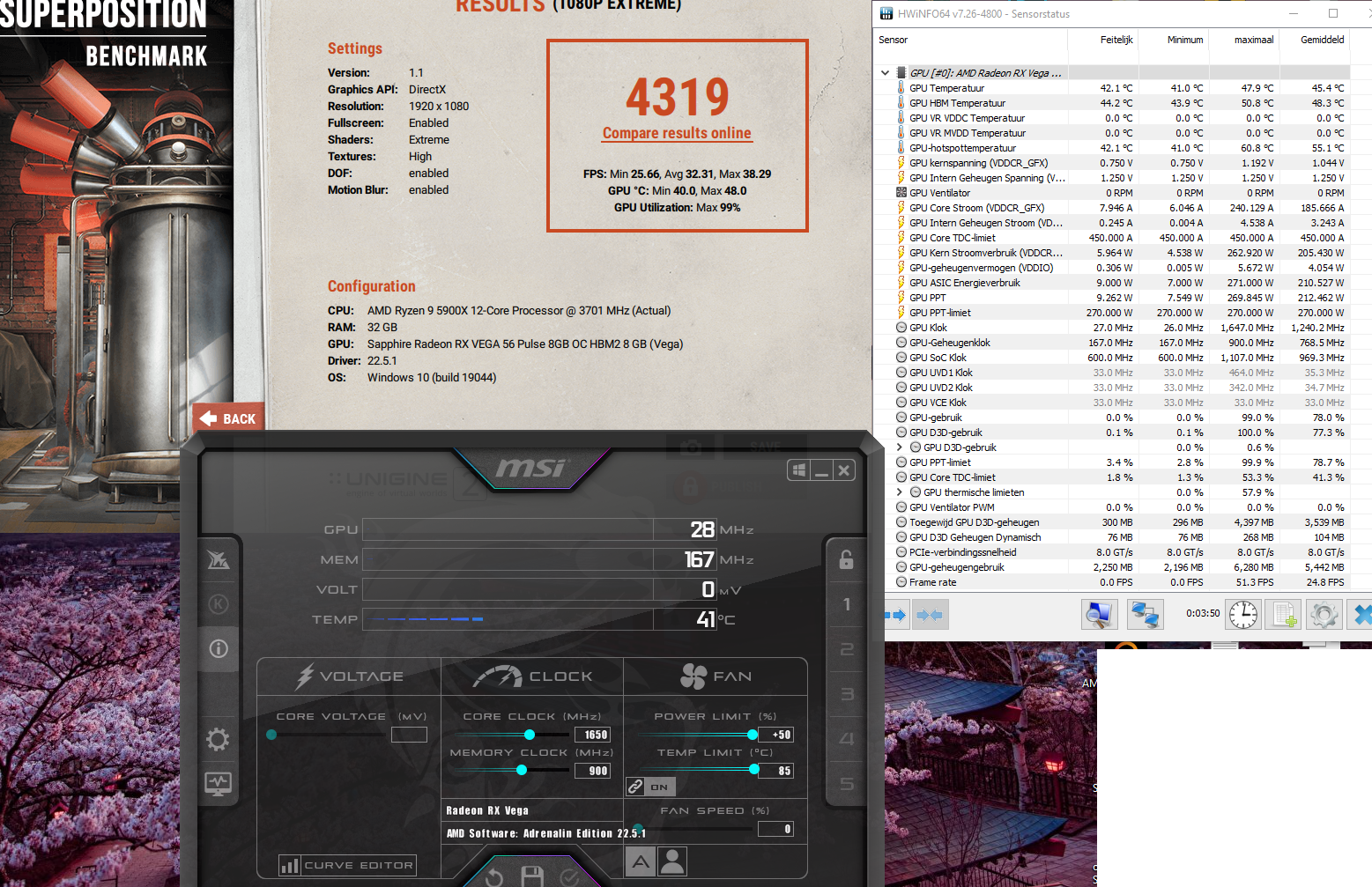Toggle the fan auto mode A button
This screenshot has width=1372, height=887.
click(641, 861)
